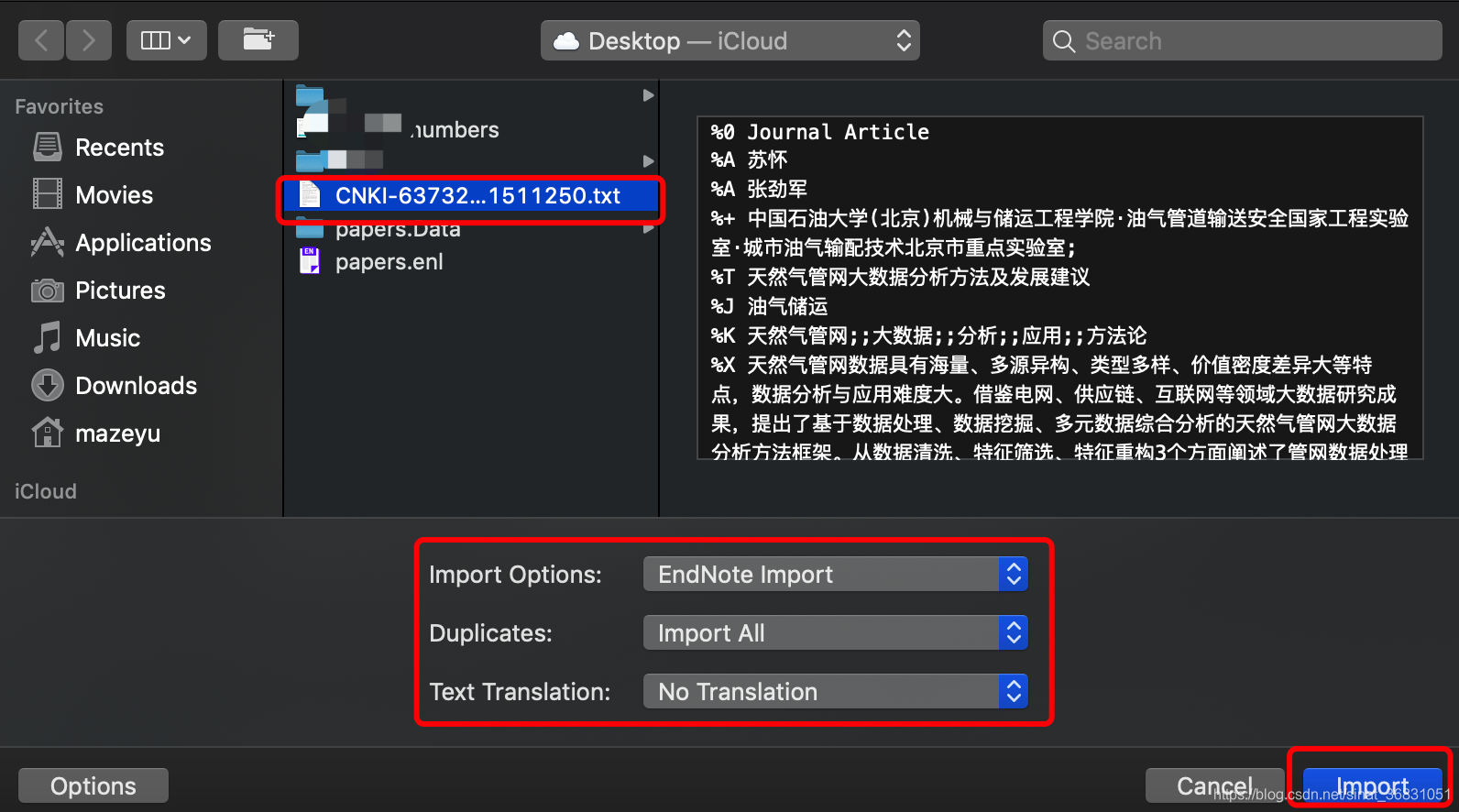
Task: Go forward with the right chevron button
Action: [x=88, y=40]
